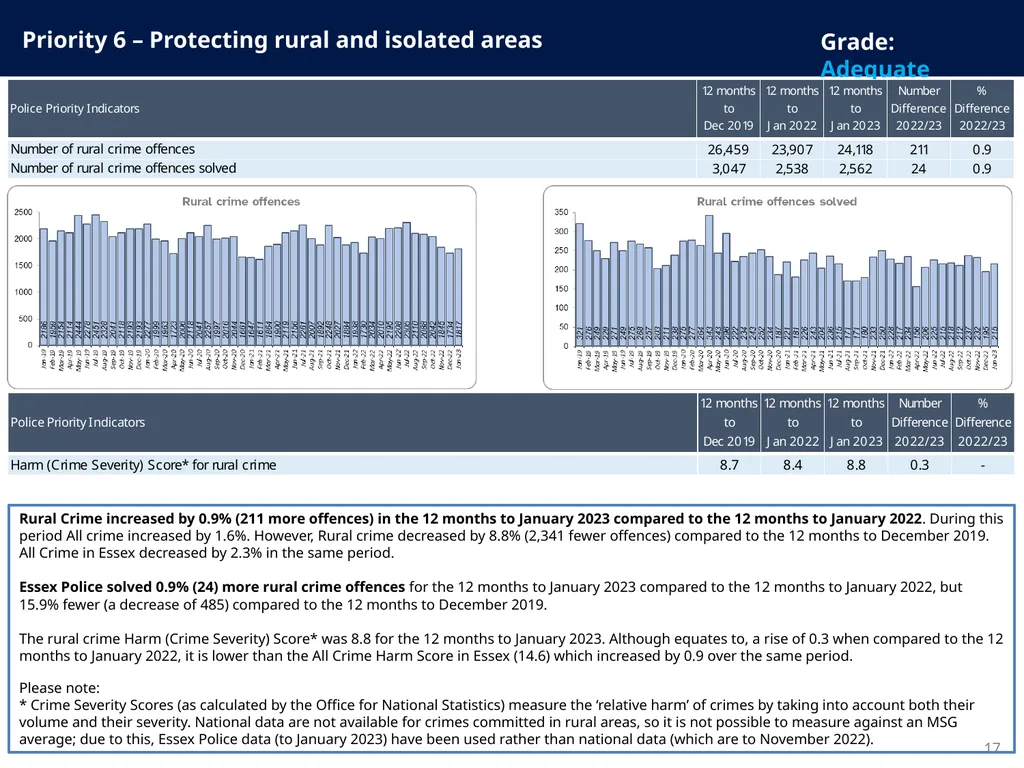Click the lower table's 'Police Priority Indicators' header
Screen dimensions: 1024x768
(x=77, y=422)
